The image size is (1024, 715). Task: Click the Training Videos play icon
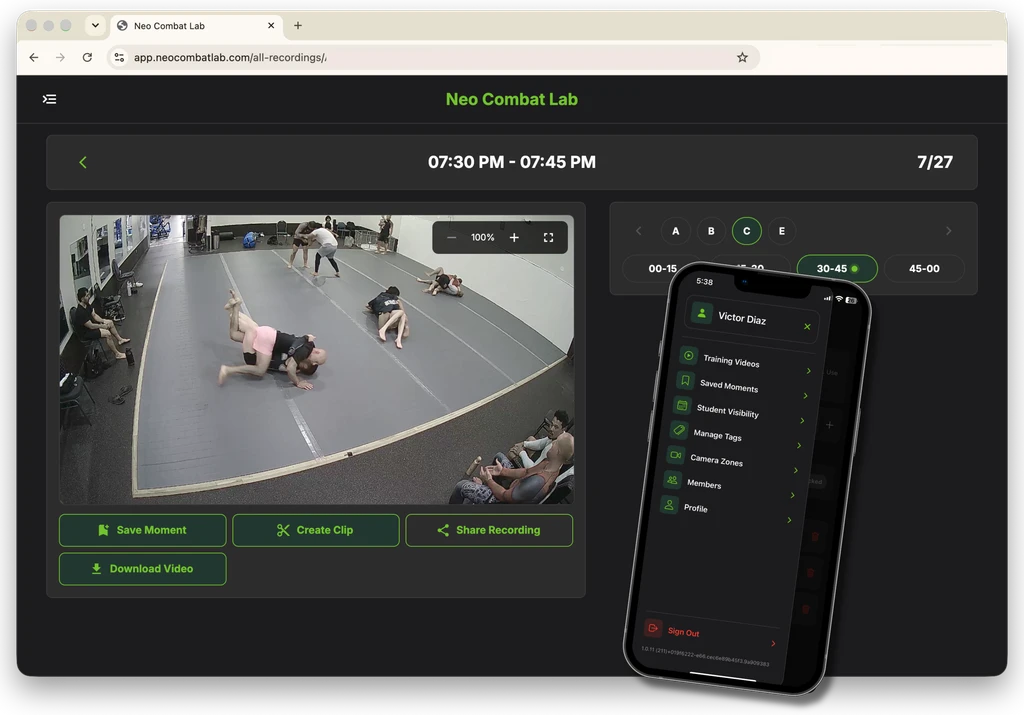(688, 355)
